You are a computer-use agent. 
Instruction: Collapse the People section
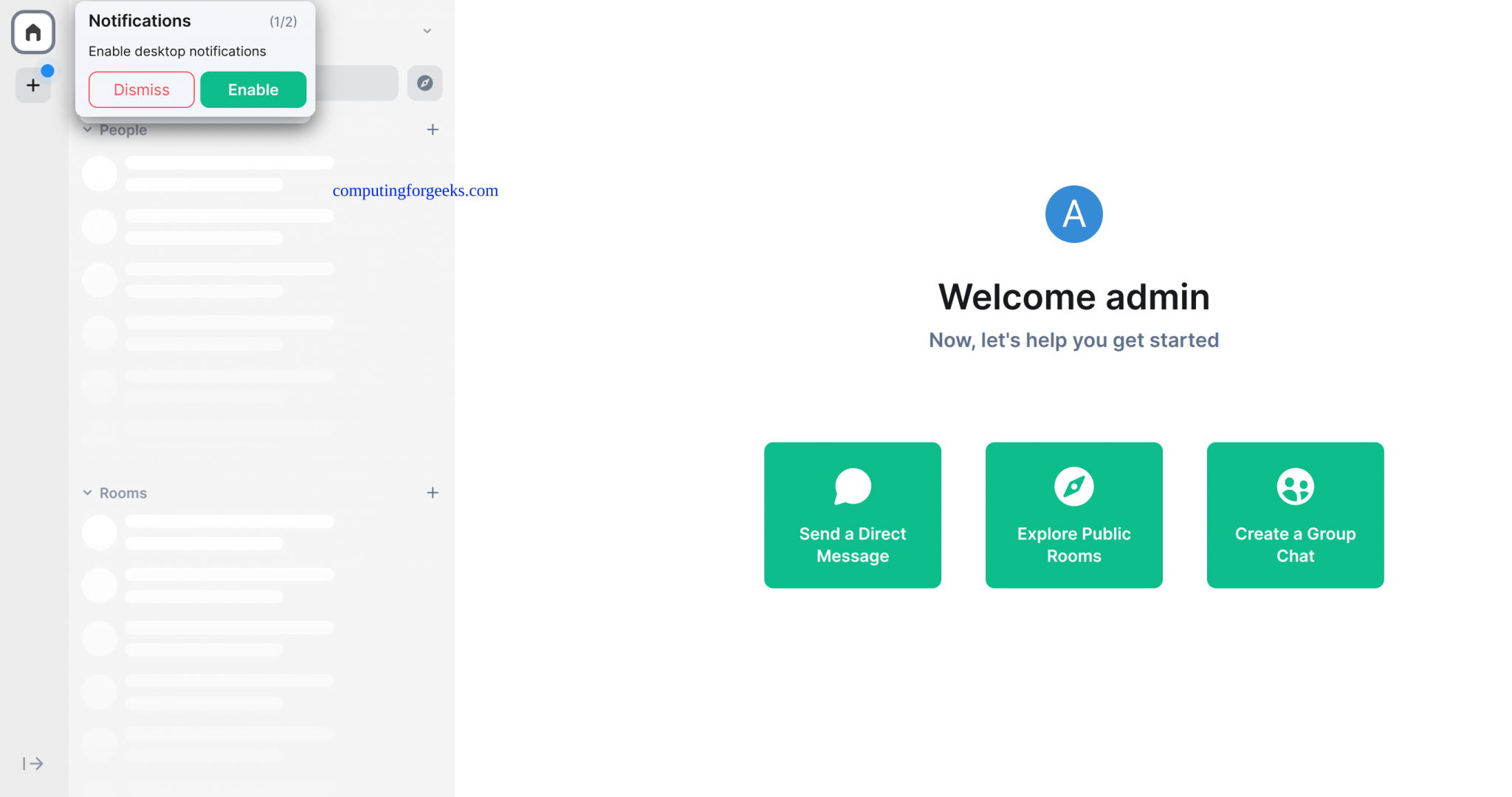87,129
